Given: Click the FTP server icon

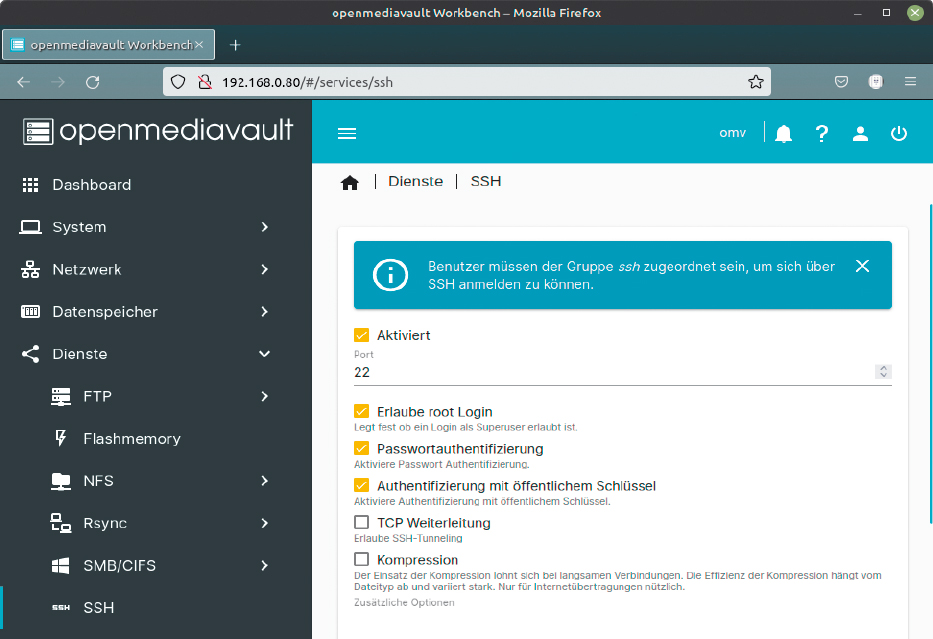Looking at the screenshot, I should (61, 396).
